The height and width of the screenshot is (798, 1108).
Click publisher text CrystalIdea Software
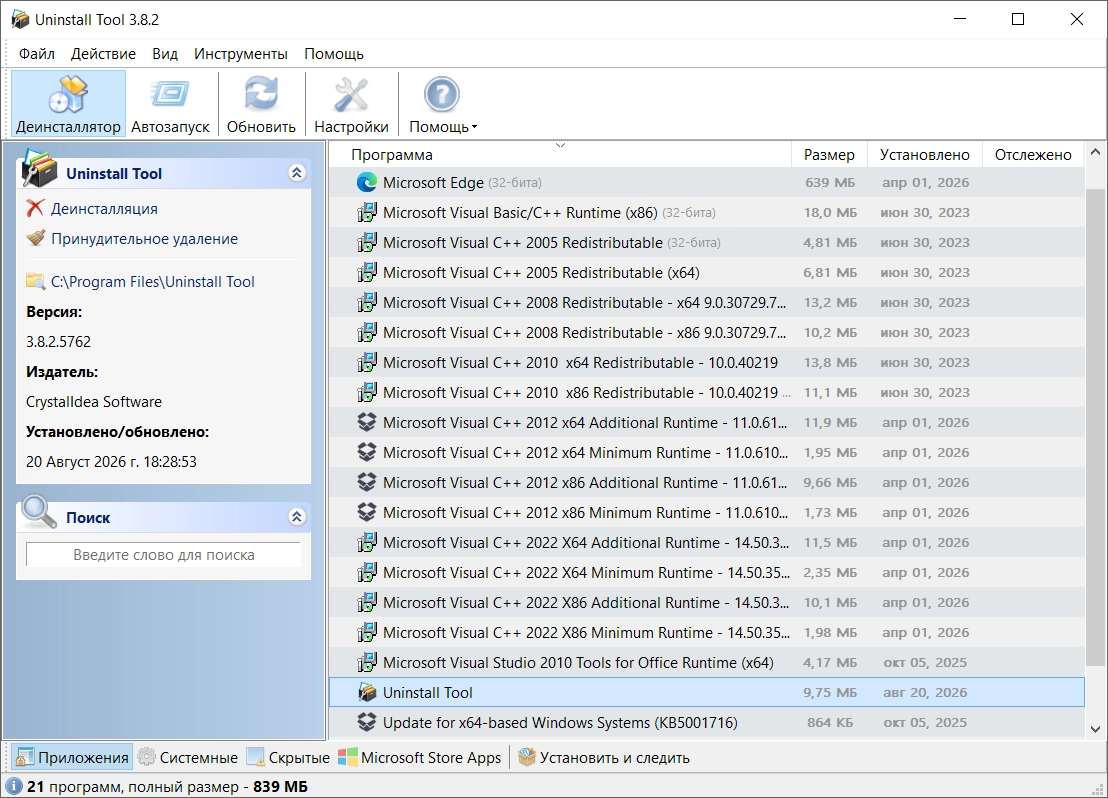[94, 401]
